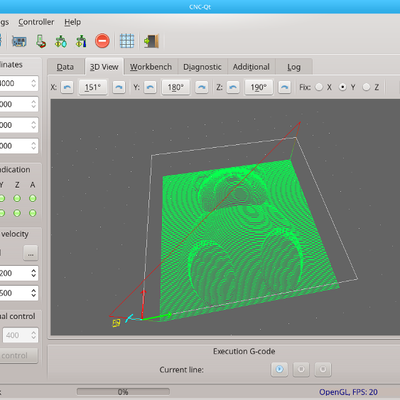Viewport: 400px width, 400px height.
Task: Open the Diagnostic tab
Action: coord(202,67)
